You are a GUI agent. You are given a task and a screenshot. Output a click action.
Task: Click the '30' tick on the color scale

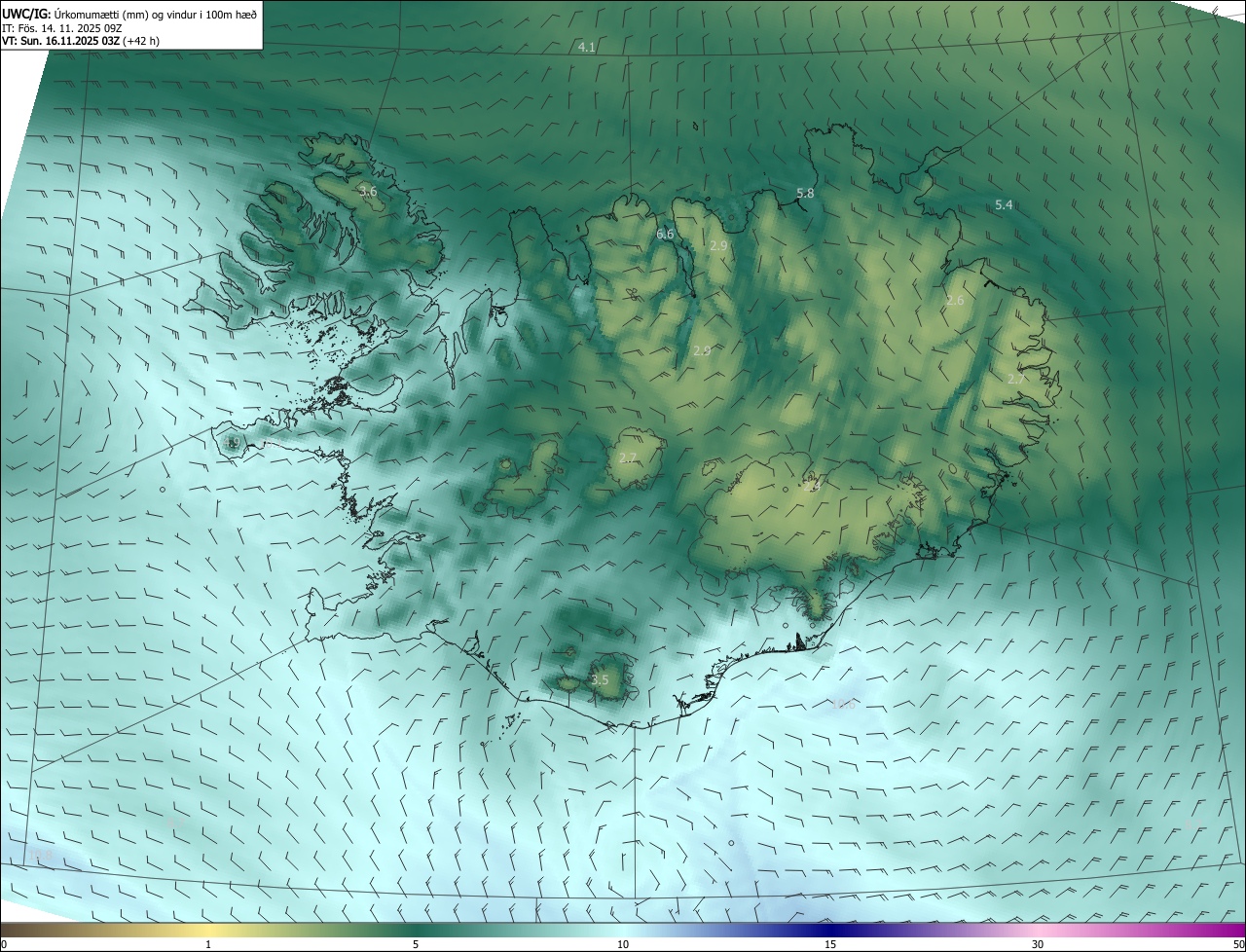pos(1038,944)
